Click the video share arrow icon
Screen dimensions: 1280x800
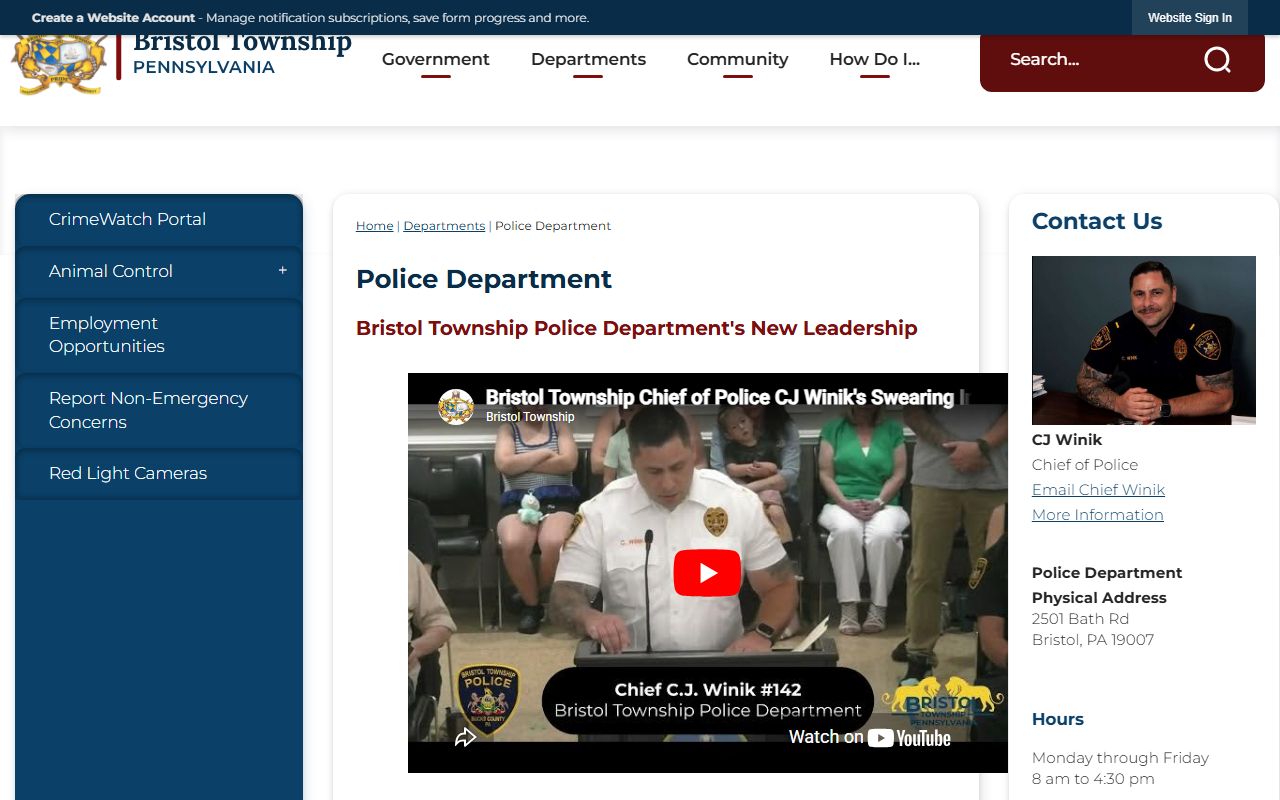point(465,738)
